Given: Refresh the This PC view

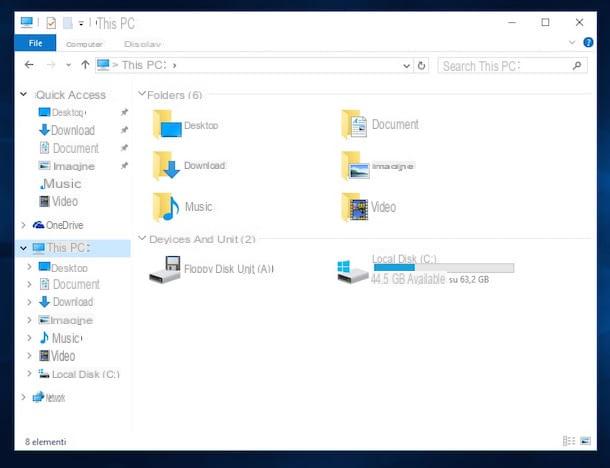Looking at the screenshot, I should 421,66.
